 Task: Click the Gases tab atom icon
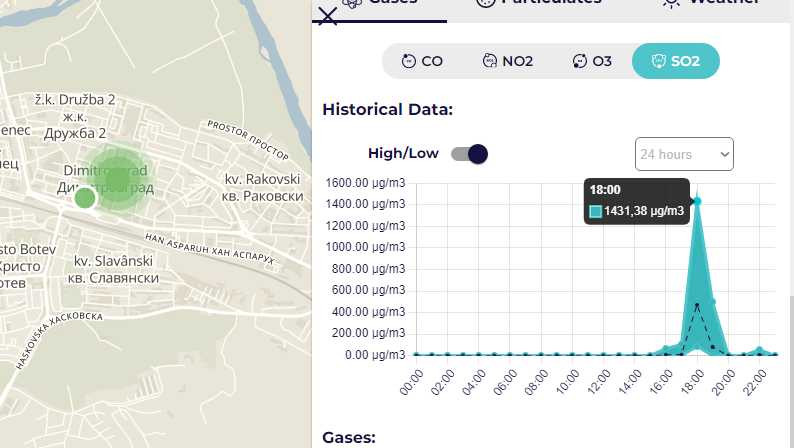click(352, 3)
